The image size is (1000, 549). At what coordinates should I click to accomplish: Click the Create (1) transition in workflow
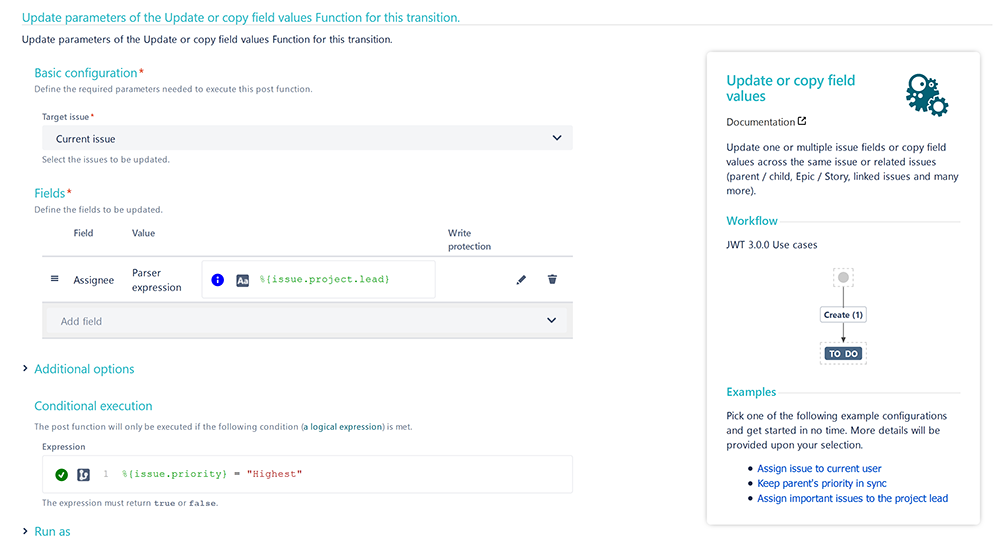click(843, 315)
